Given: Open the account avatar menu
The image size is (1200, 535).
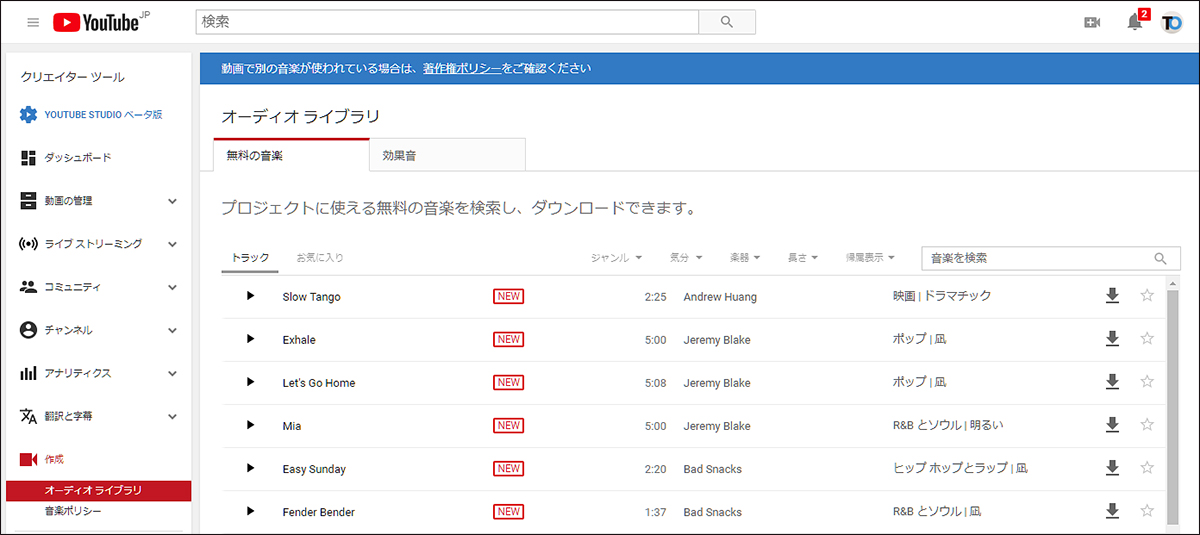Looking at the screenshot, I should click(1171, 22).
